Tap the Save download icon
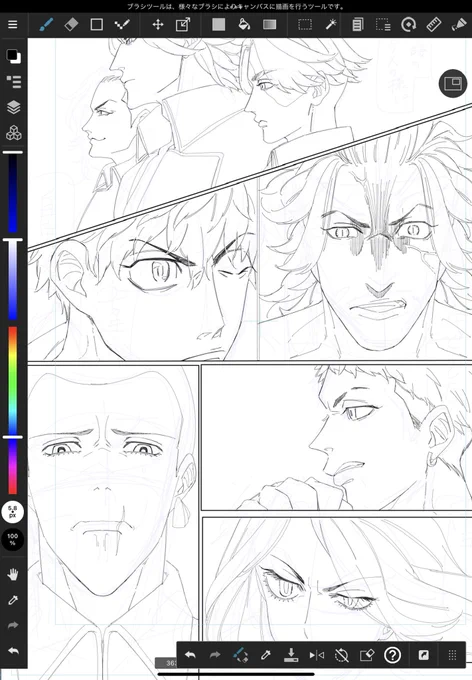 pos(291,655)
